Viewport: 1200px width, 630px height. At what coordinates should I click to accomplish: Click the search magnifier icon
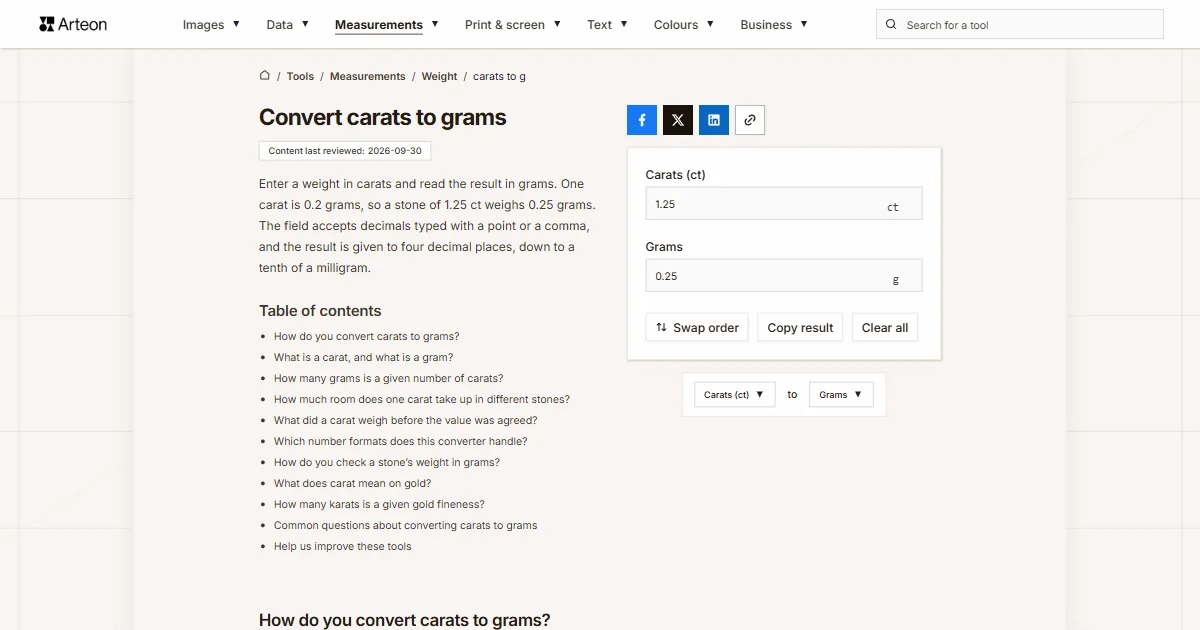tap(892, 25)
